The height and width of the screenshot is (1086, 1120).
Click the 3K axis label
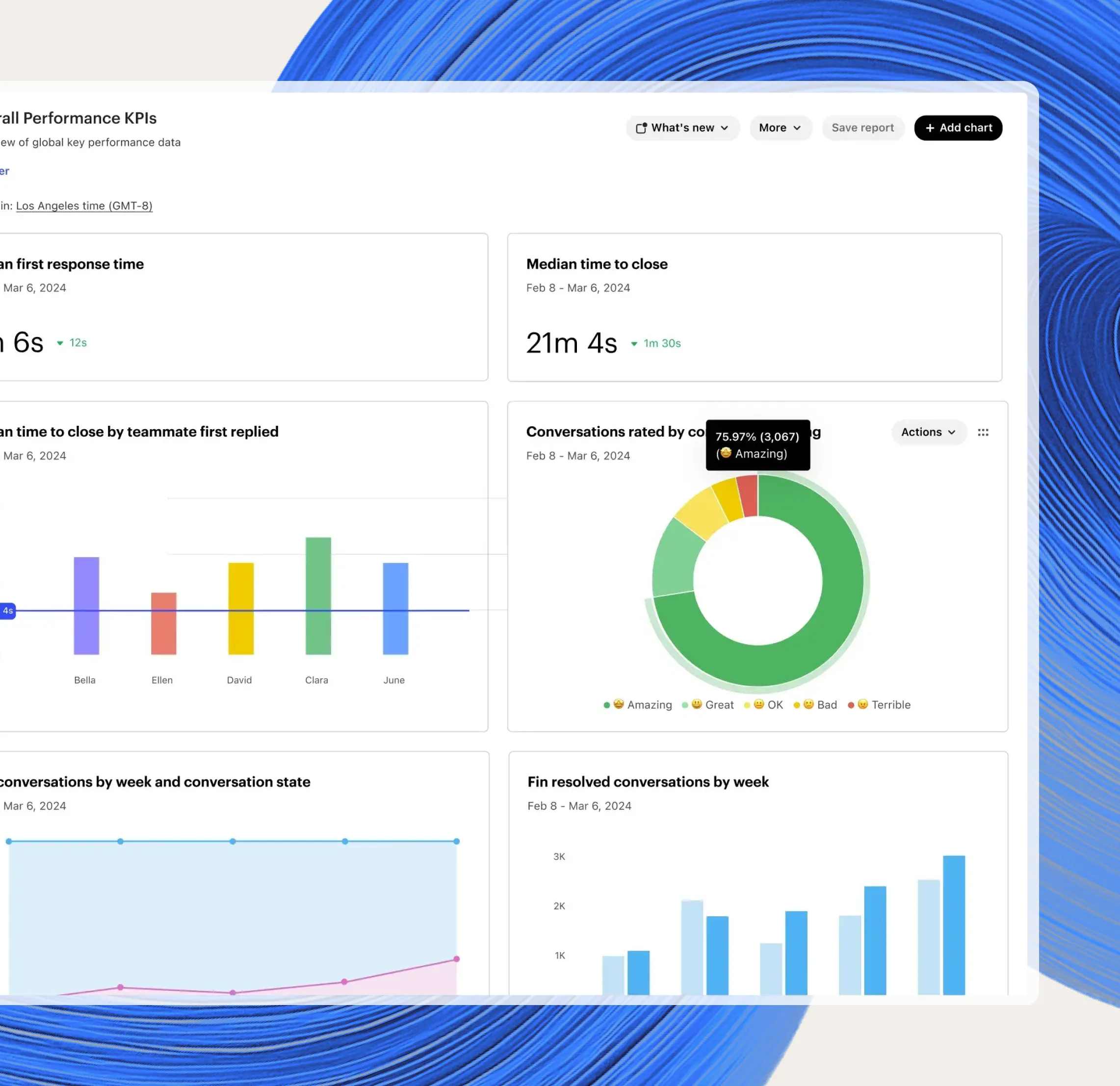[x=559, y=856]
